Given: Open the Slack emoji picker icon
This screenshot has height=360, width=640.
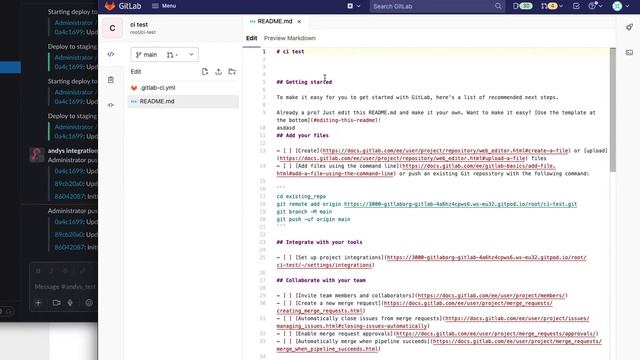Looking at the screenshot, I should pyautogui.click(x=89, y=303).
